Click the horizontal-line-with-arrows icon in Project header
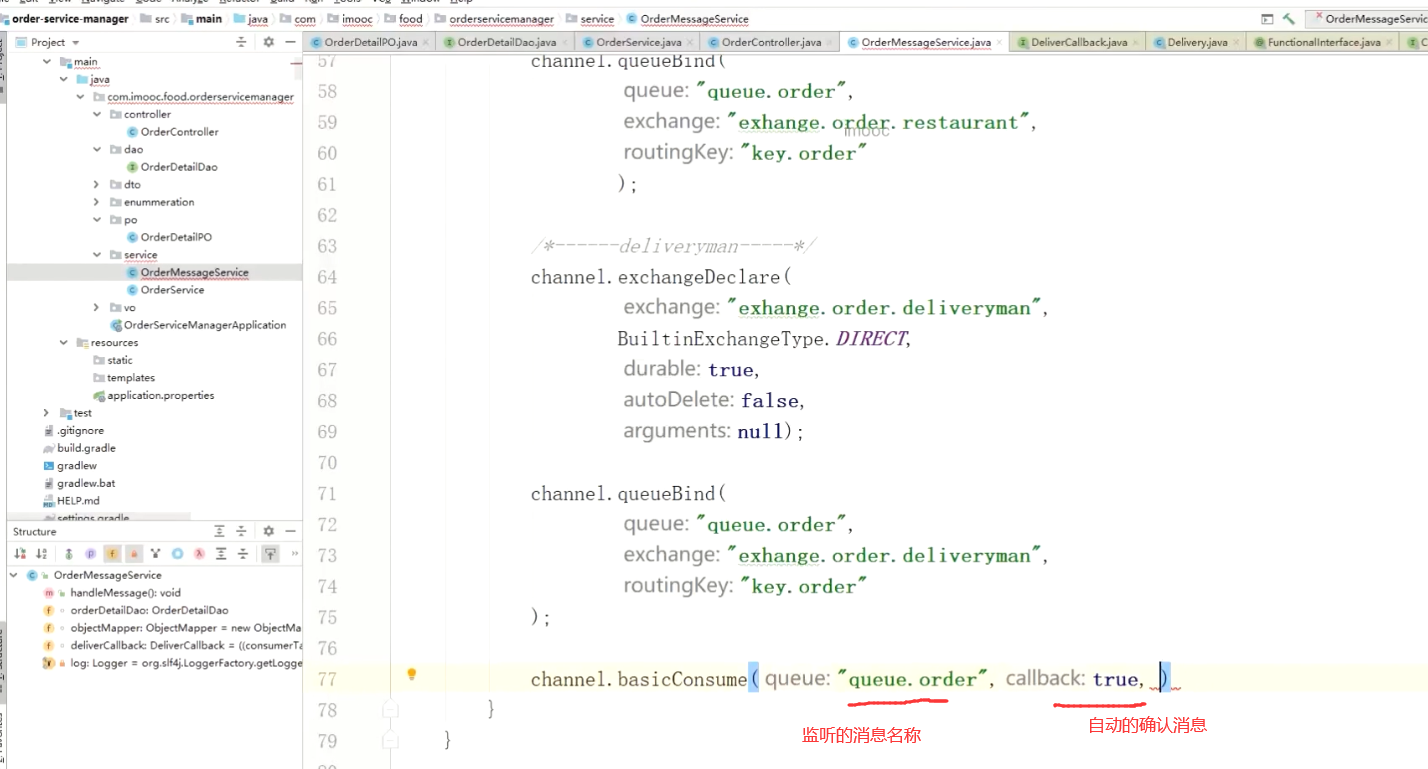Screen dimensions: 1428x769 click(241, 42)
